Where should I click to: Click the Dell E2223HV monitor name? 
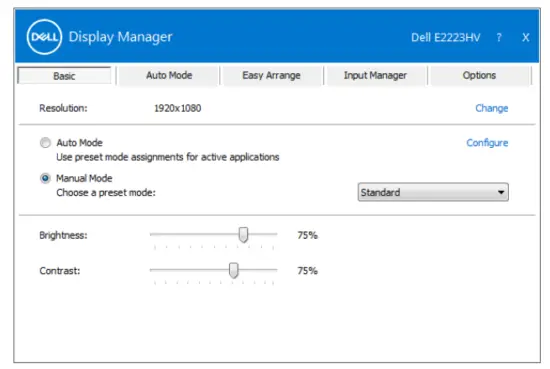pyautogui.click(x=445, y=37)
